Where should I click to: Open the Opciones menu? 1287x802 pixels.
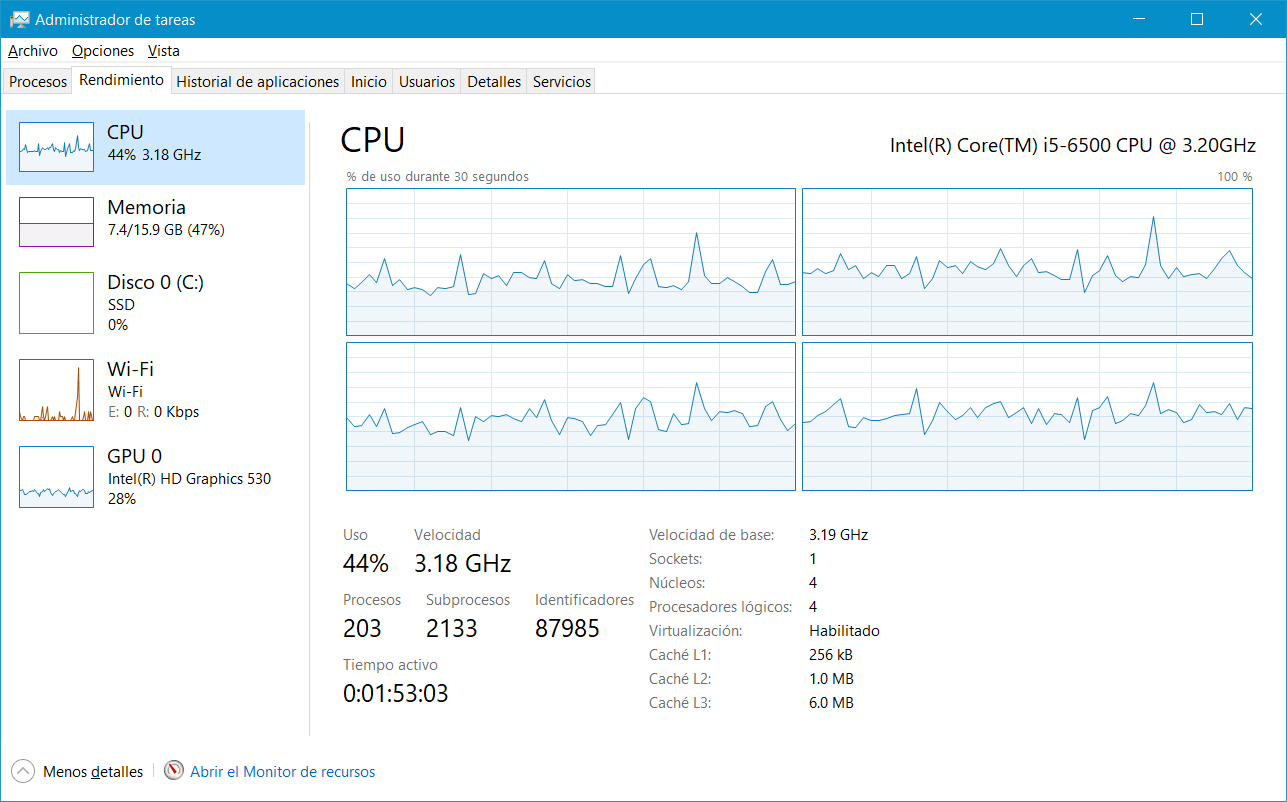click(103, 50)
